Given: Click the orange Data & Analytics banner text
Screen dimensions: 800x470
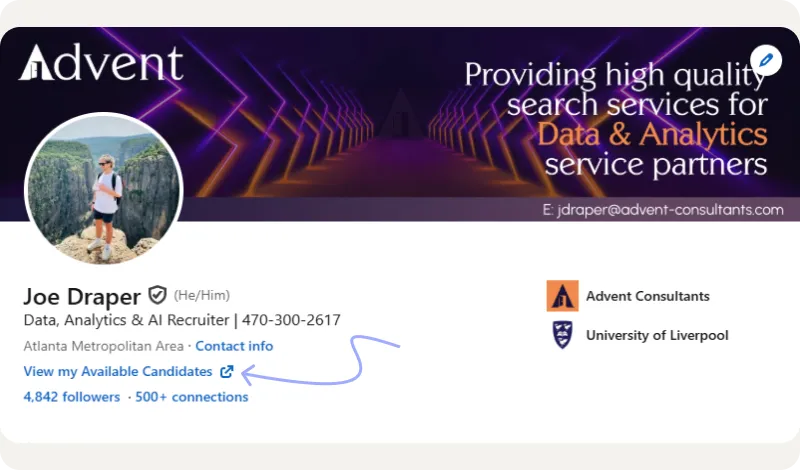Looking at the screenshot, I should [652, 133].
